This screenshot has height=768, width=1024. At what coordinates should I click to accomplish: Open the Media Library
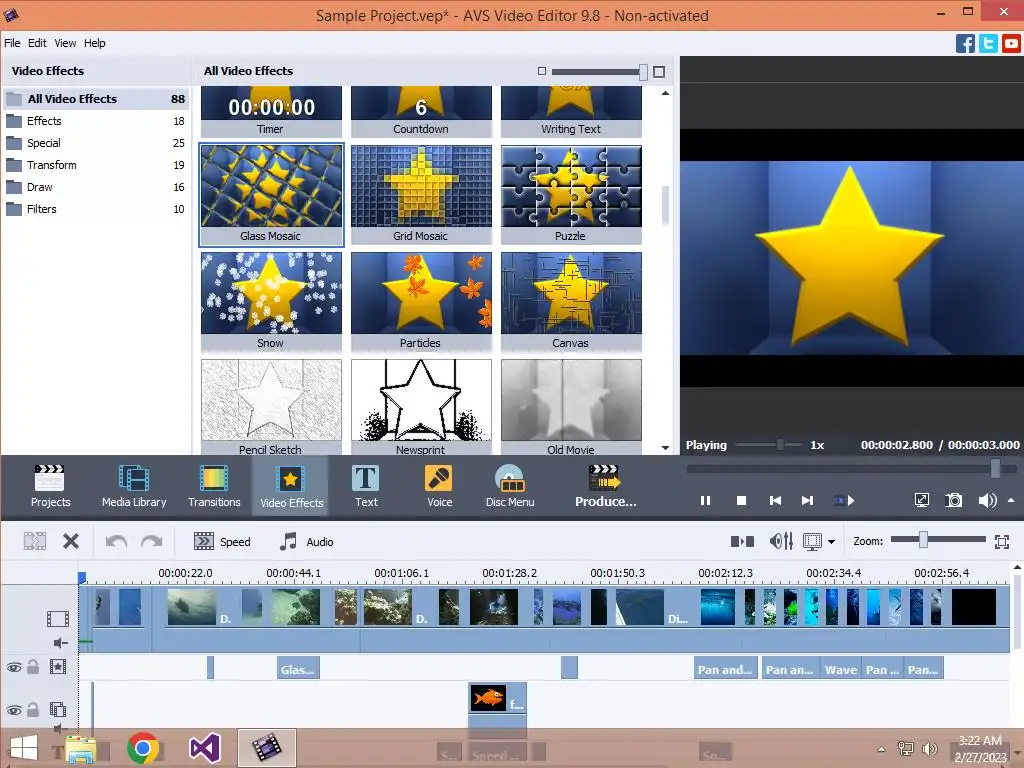tap(134, 486)
